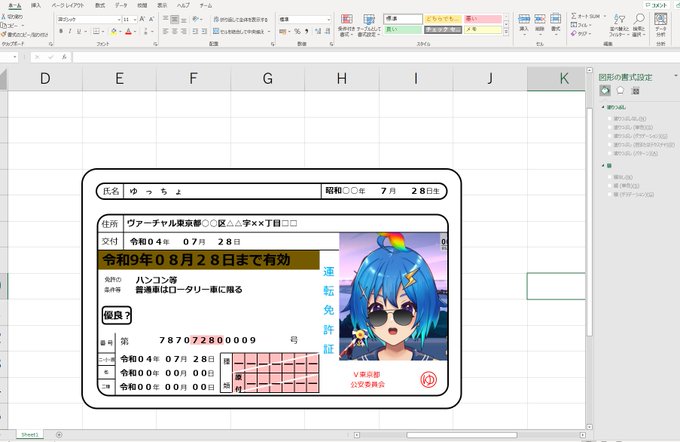Click the cut scissors icon in clipboard group
680x442 pixels.
click(x=3, y=16)
